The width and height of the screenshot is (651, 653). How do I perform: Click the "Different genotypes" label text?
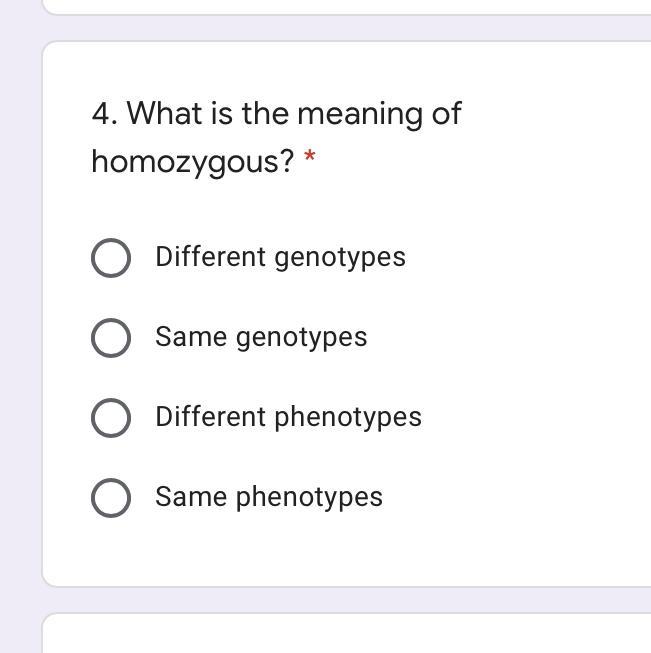[280, 257]
